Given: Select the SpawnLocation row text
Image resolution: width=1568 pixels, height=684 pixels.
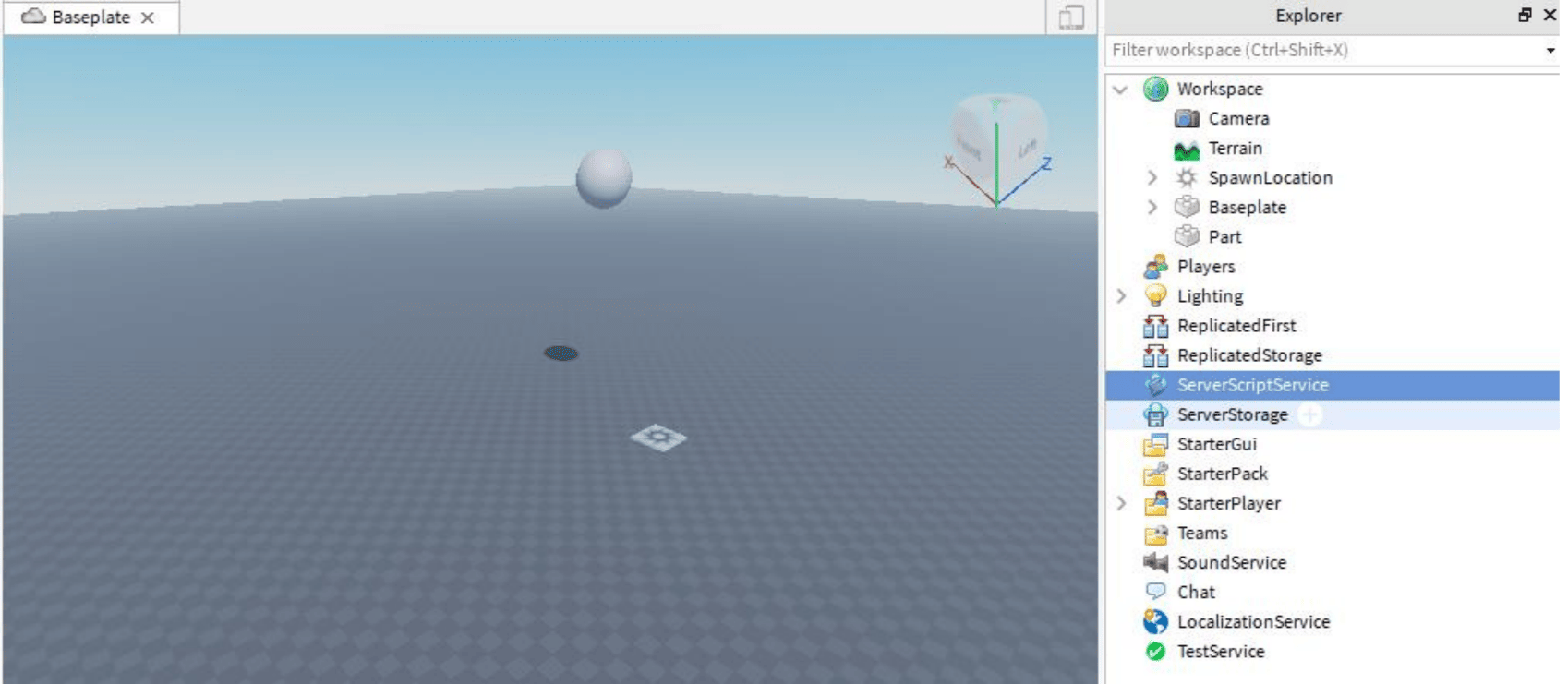Looking at the screenshot, I should [1270, 177].
